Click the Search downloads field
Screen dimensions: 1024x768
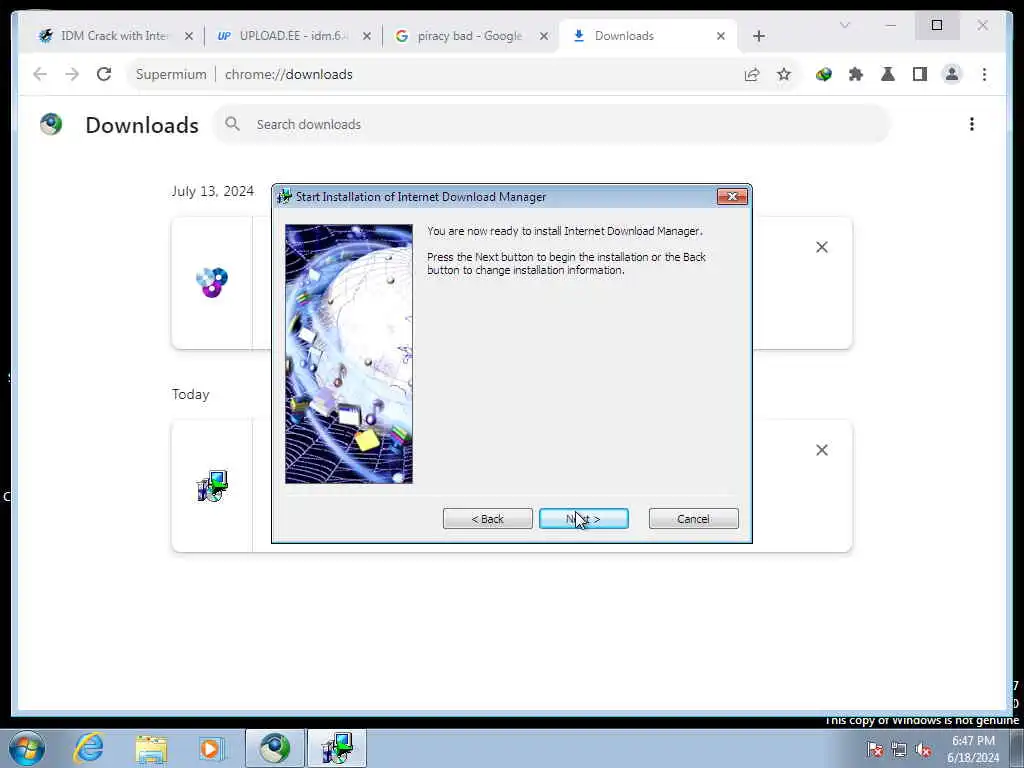tap(552, 124)
